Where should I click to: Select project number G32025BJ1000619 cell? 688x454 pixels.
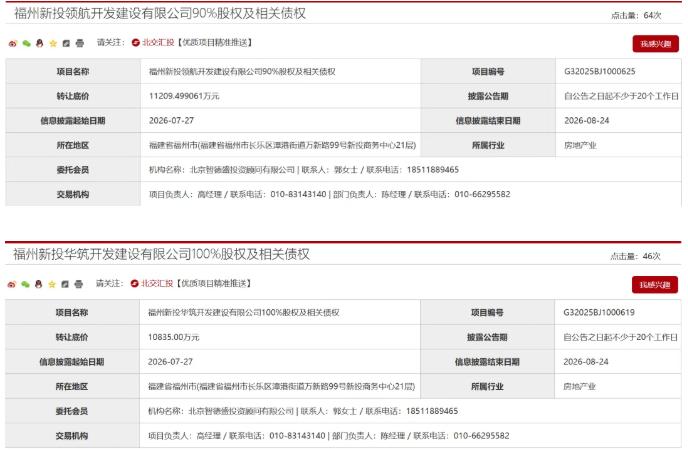(x=618, y=312)
